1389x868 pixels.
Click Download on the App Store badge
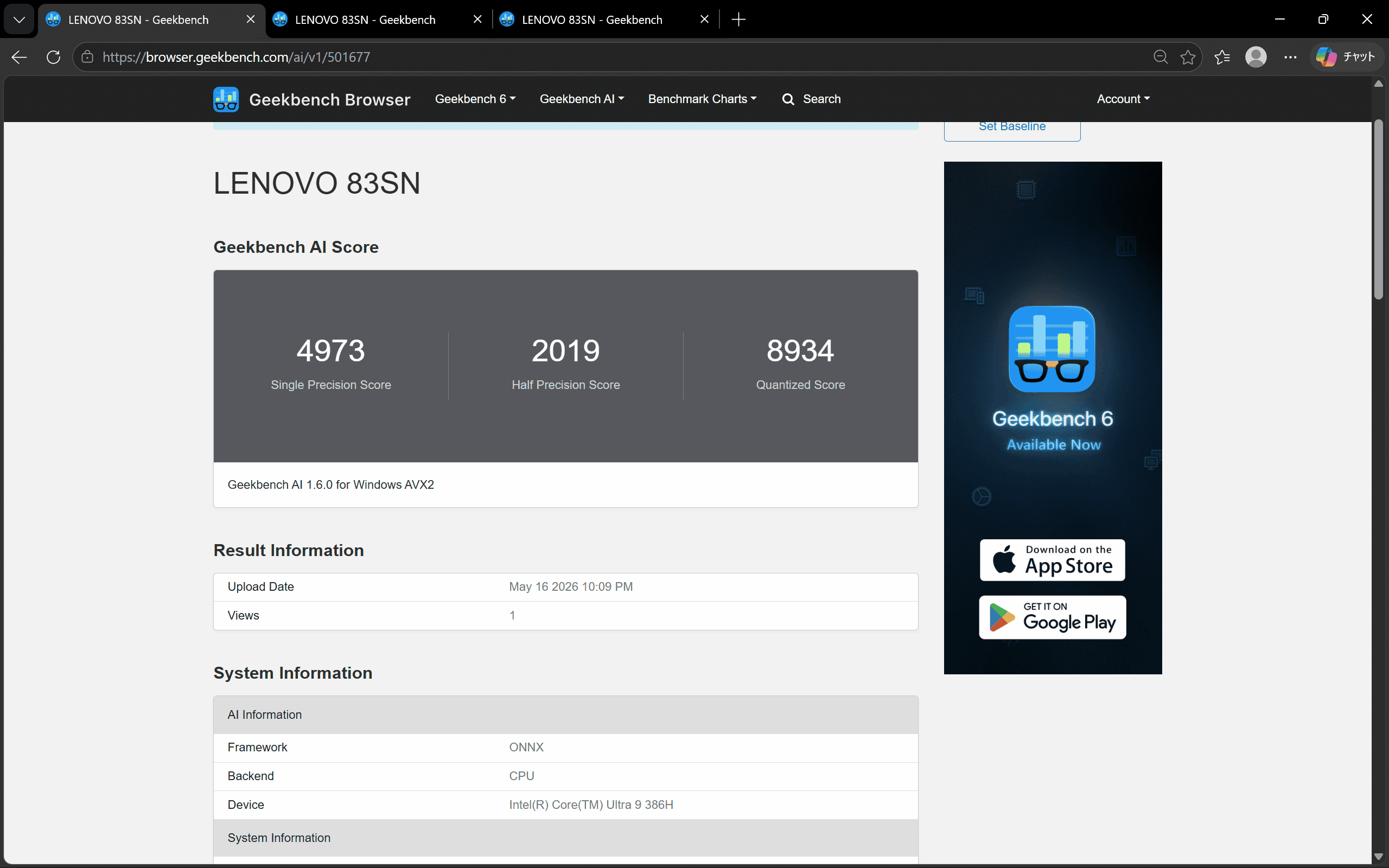click(x=1052, y=560)
